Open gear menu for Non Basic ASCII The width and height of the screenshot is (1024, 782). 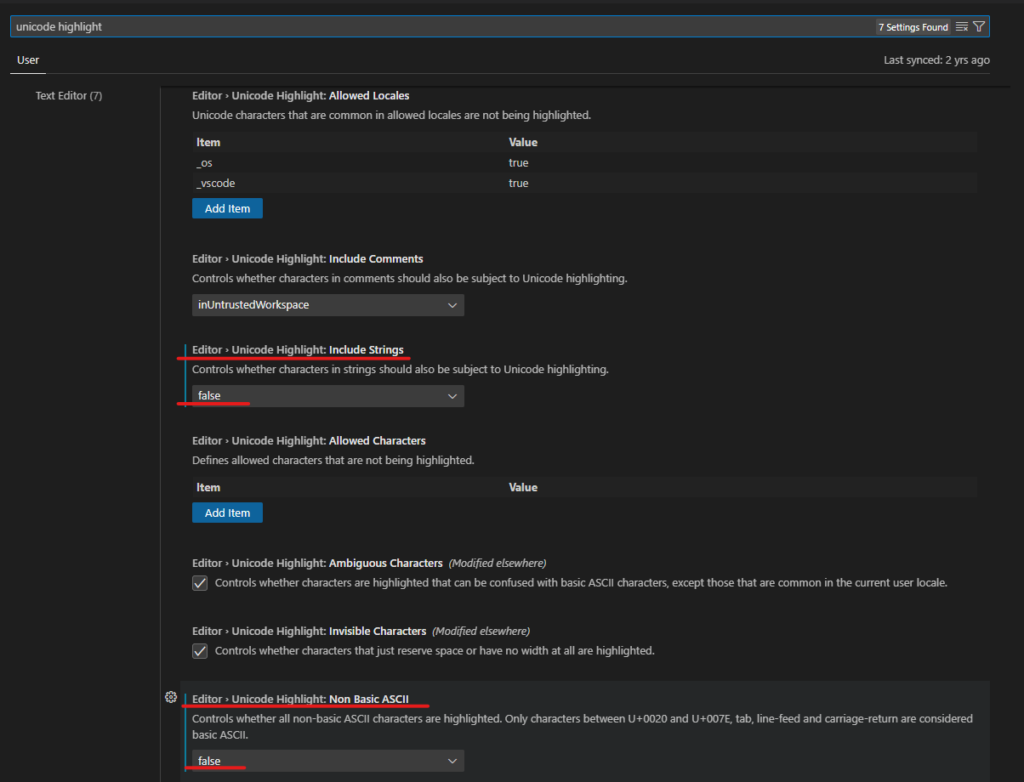[170, 697]
